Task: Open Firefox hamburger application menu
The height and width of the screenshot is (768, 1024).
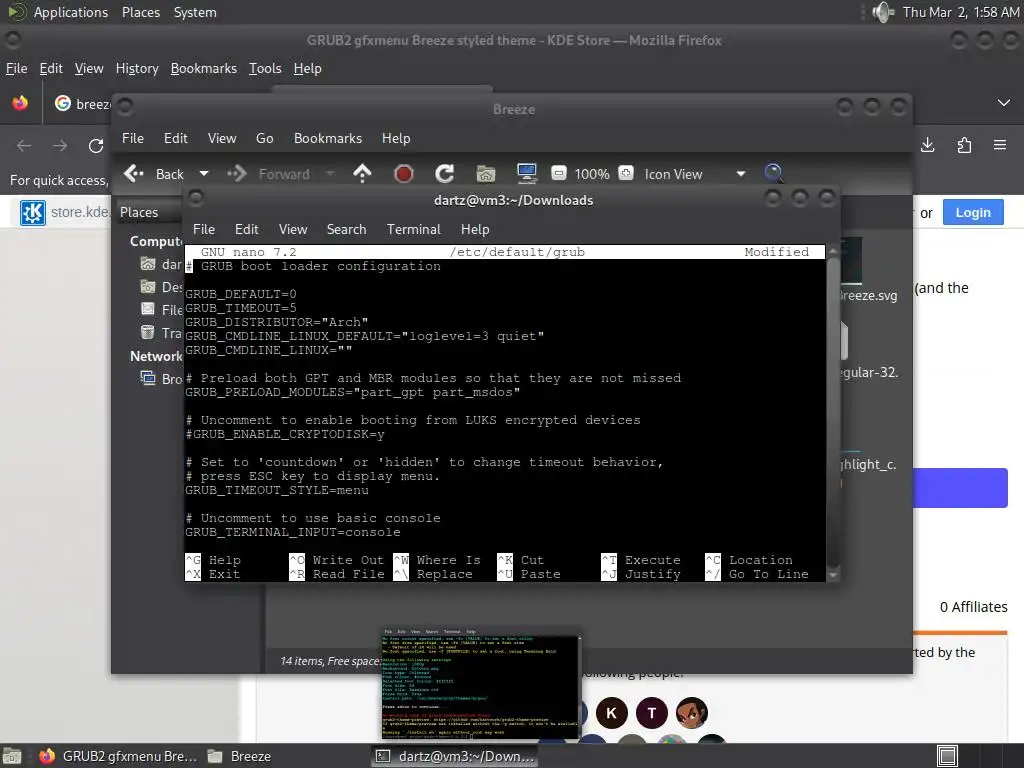Action: coord(1000,145)
